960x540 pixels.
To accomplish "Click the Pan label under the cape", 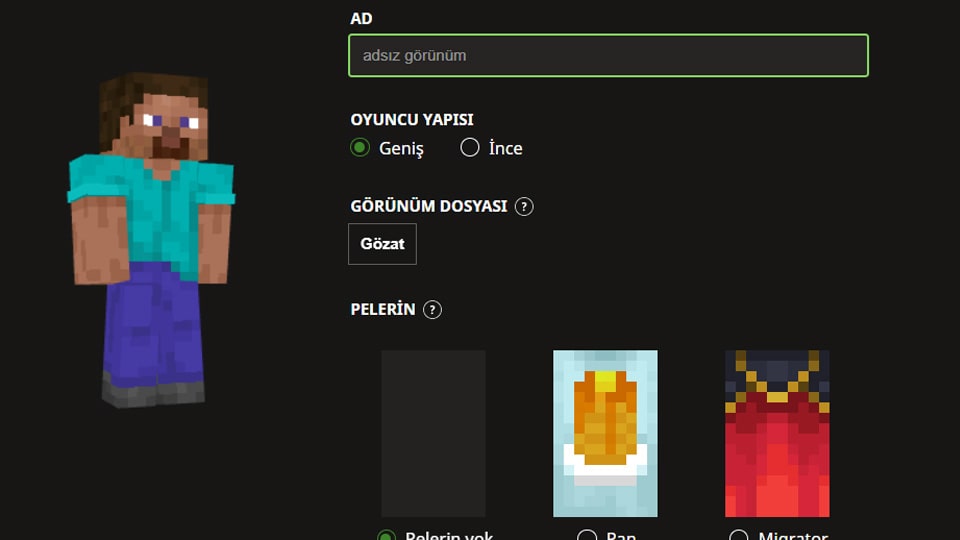I will click(621, 536).
